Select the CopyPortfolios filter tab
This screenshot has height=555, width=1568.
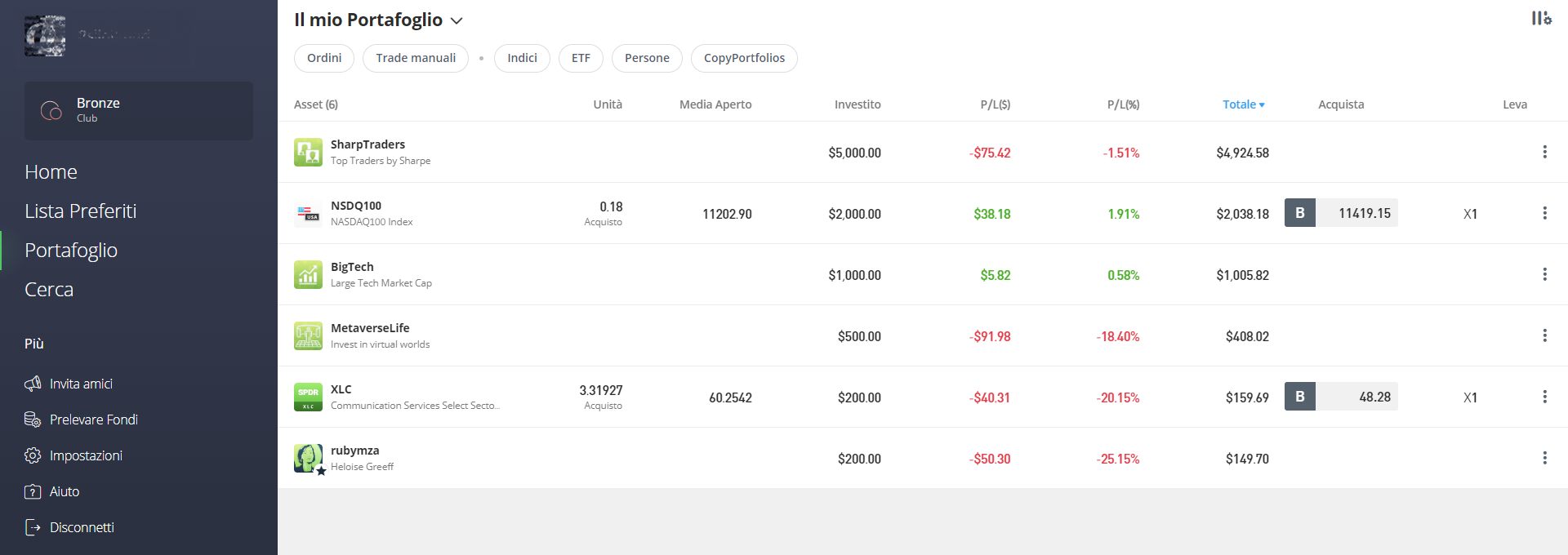pos(744,58)
